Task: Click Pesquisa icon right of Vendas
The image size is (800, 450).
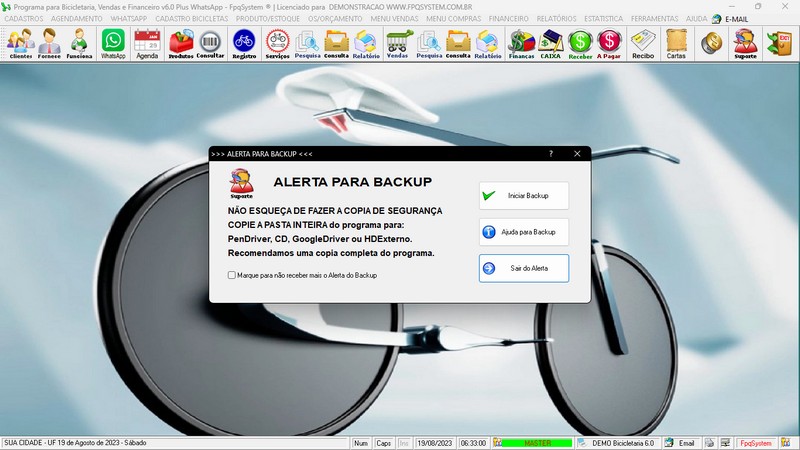Action: tap(429, 44)
